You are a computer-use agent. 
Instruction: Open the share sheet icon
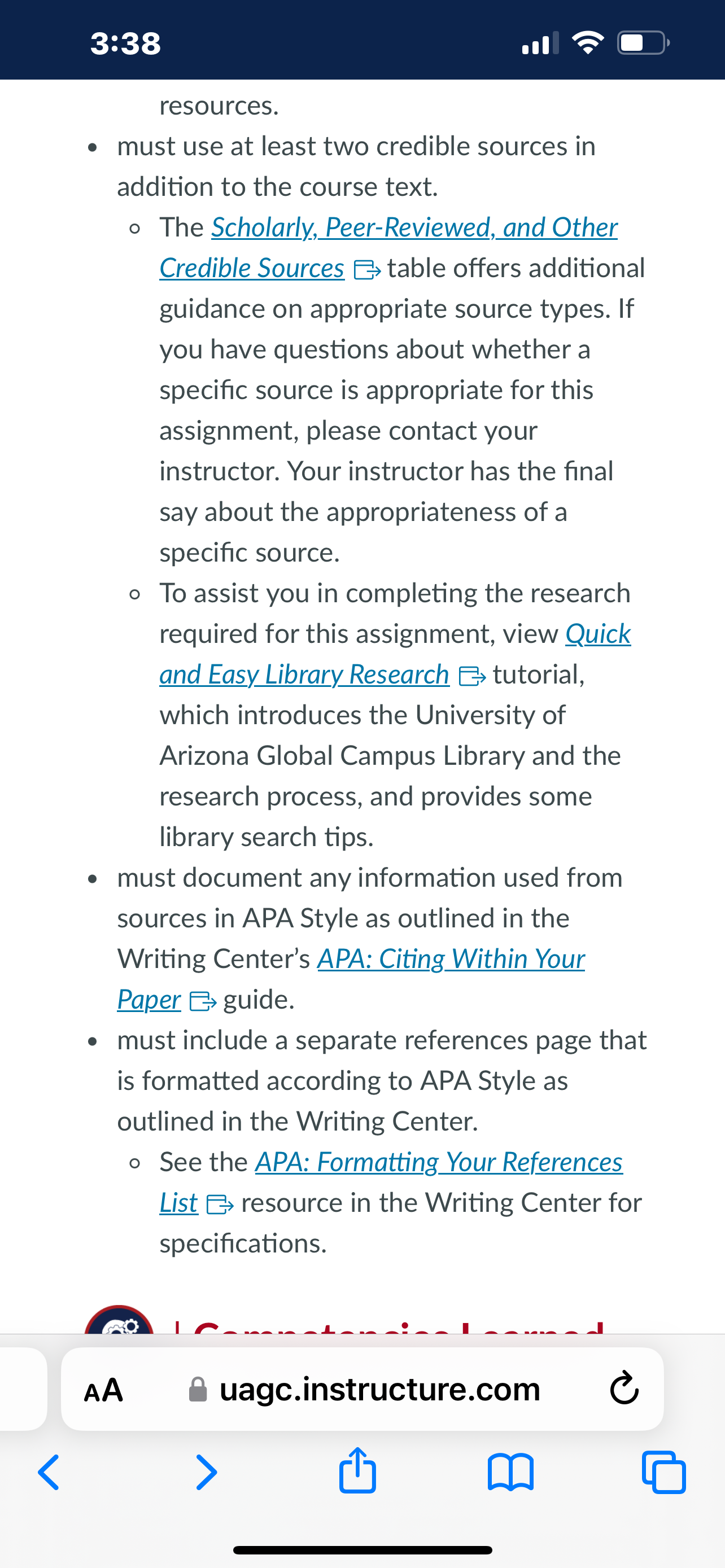point(357,1469)
